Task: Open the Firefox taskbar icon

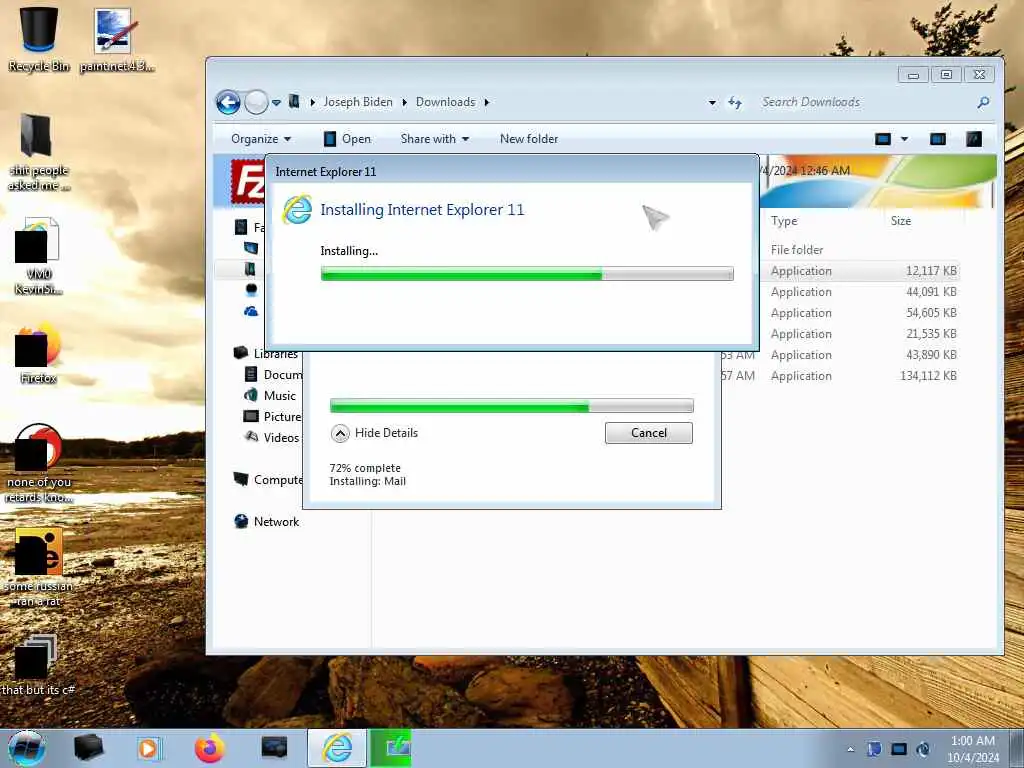Action: pyautogui.click(x=210, y=748)
